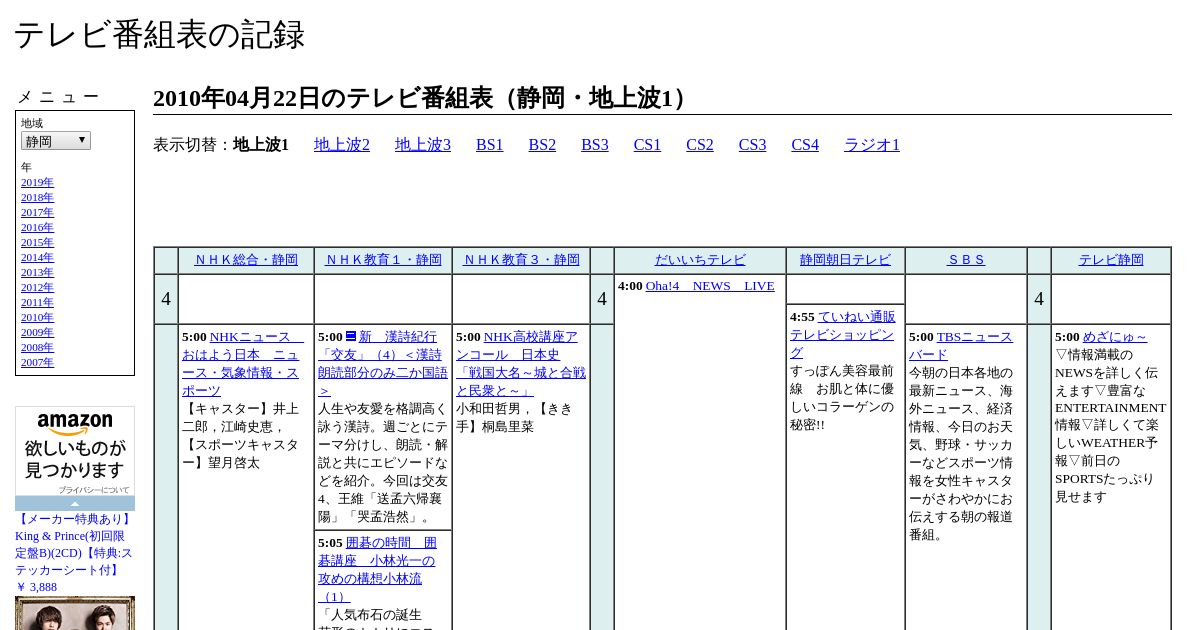Open the Amazon banner advertisement
The height and width of the screenshot is (630, 1200).
point(75,451)
